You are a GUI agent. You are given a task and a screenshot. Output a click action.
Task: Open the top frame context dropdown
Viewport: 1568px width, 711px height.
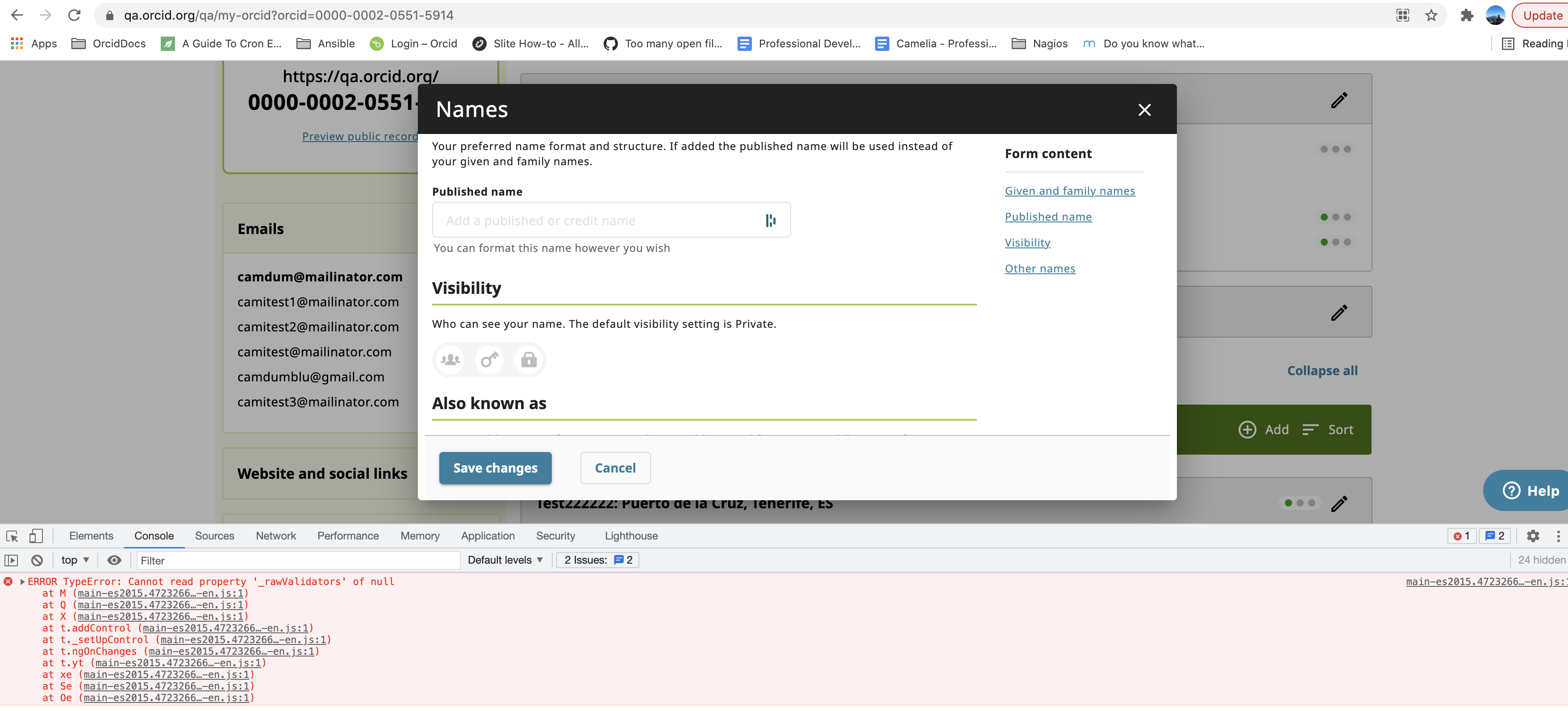click(x=74, y=560)
